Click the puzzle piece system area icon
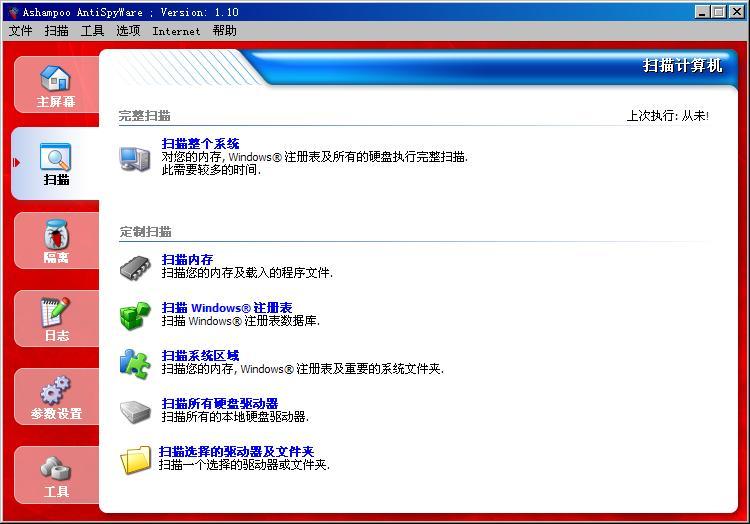Image resolution: width=750 pixels, height=524 pixels. click(x=135, y=364)
